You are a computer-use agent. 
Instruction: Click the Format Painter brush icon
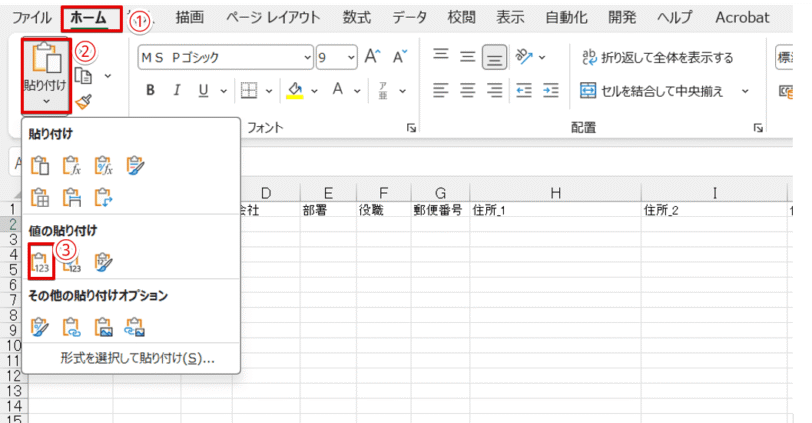pyautogui.click(x=83, y=101)
